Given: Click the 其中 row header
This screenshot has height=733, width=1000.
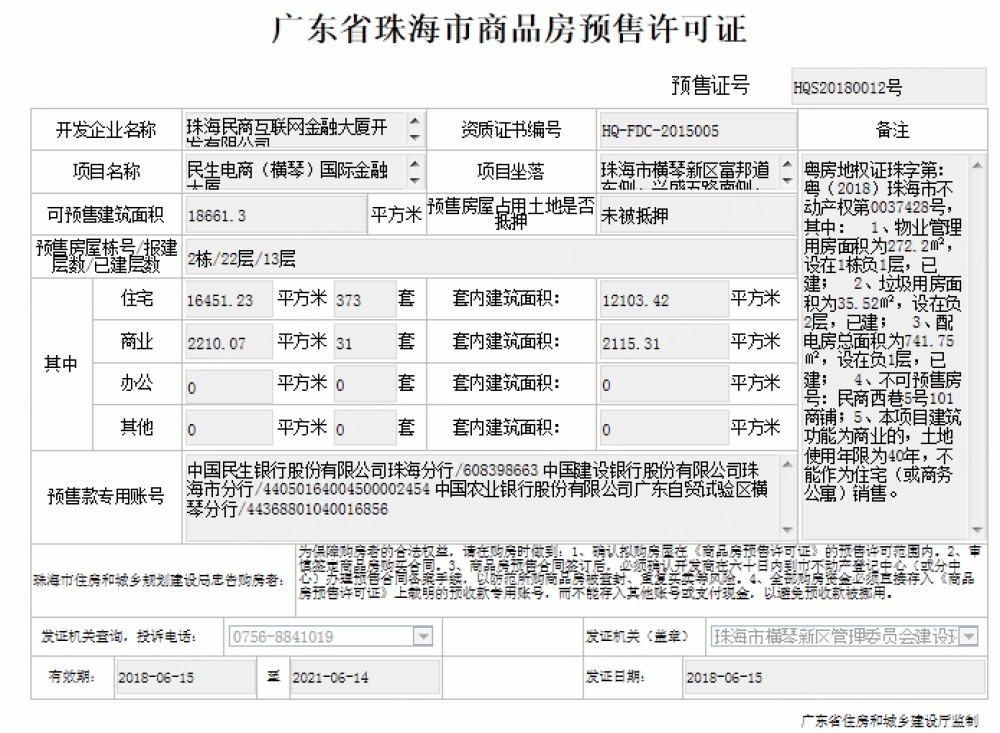Looking at the screenshot, I should (x=61, y=364).
